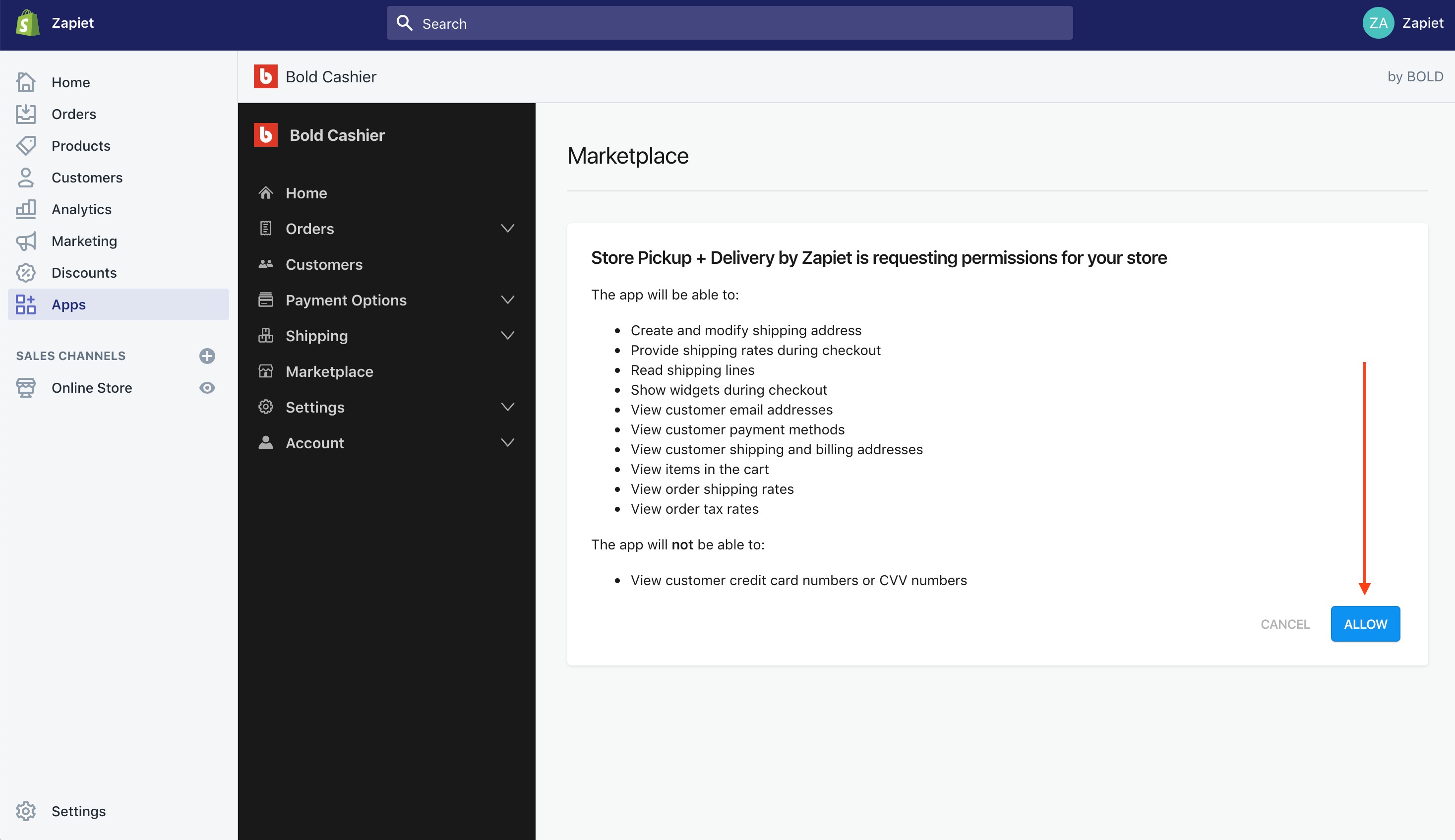Expand Payment Options chevron

click(507, 300)
